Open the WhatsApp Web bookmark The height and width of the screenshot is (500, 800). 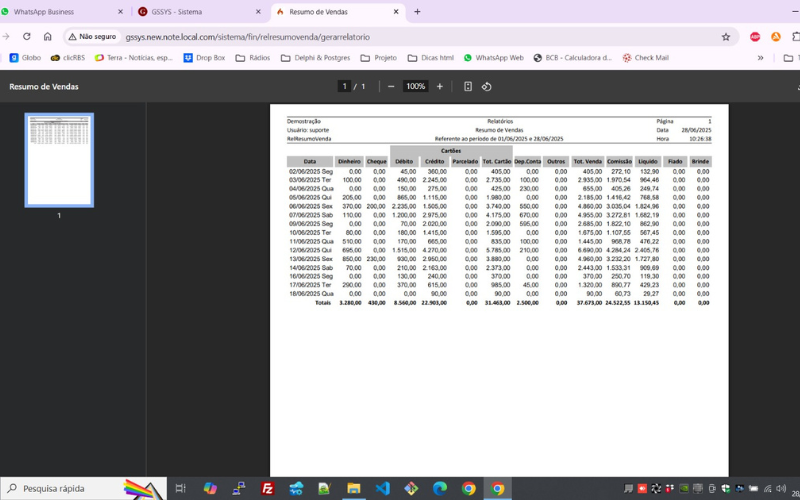[493, 58]
